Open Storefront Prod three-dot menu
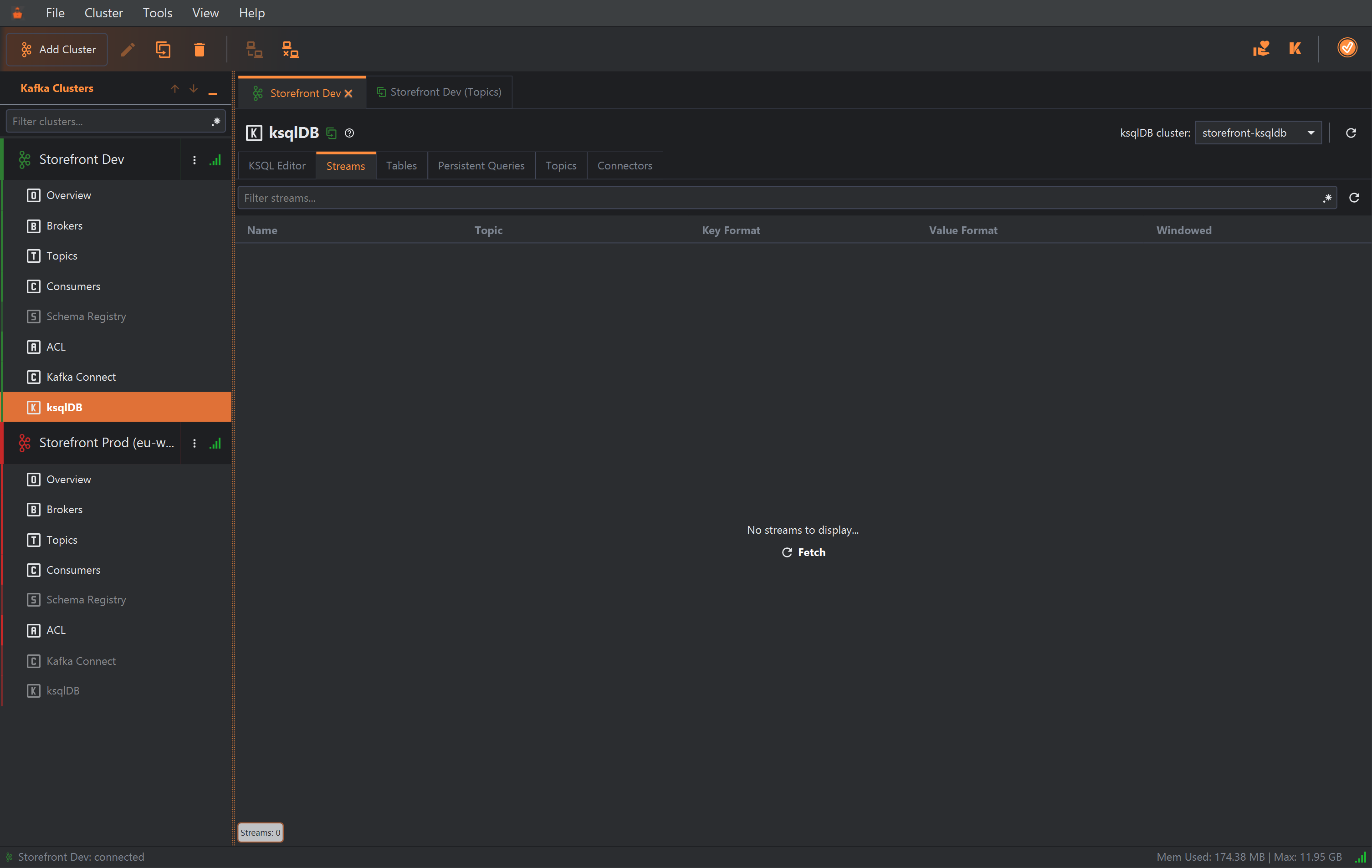Viewport: 1372px width, 868px height. pos(195,443)
